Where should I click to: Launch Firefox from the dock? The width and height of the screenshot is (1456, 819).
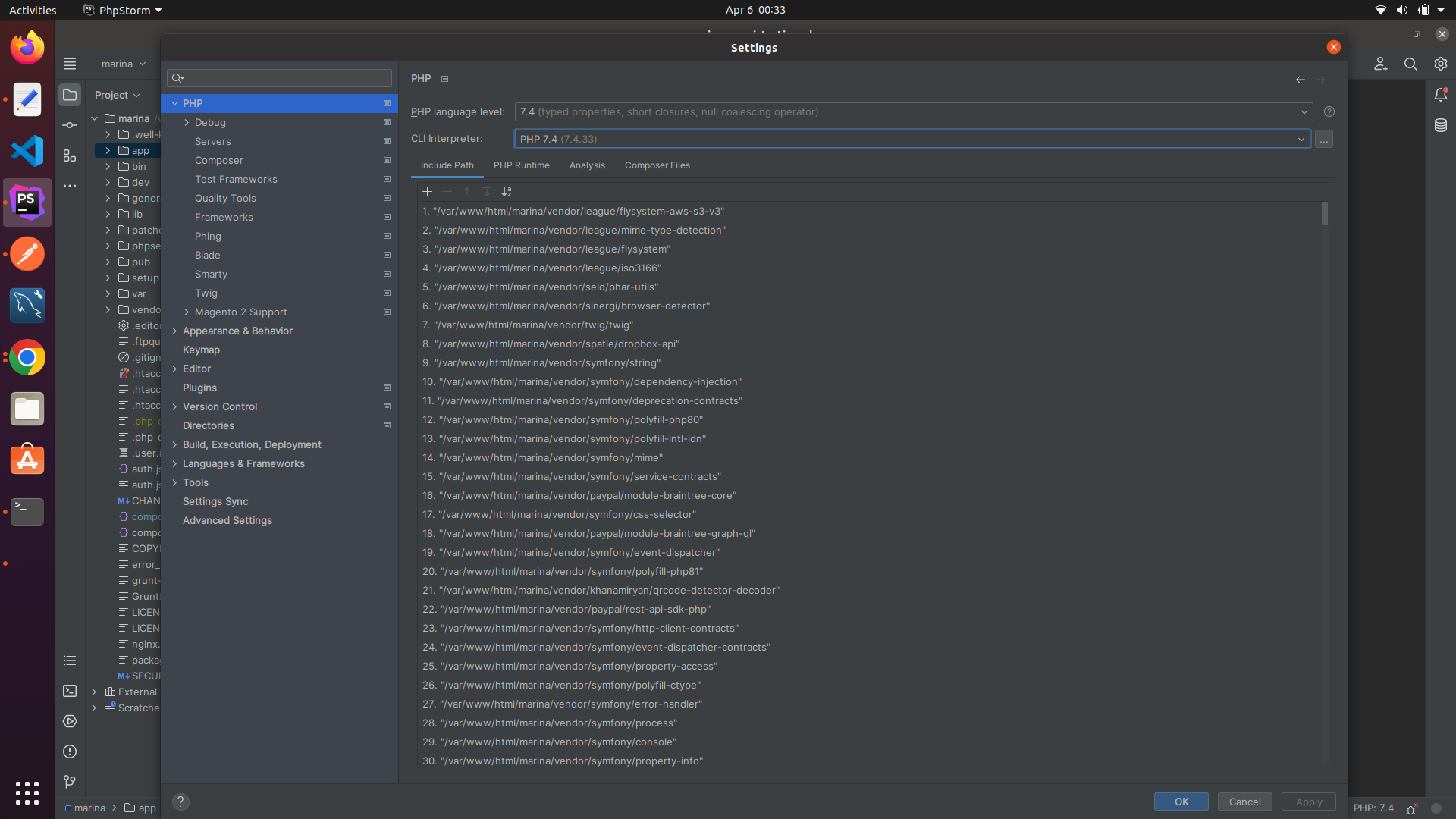coord(27,48)
